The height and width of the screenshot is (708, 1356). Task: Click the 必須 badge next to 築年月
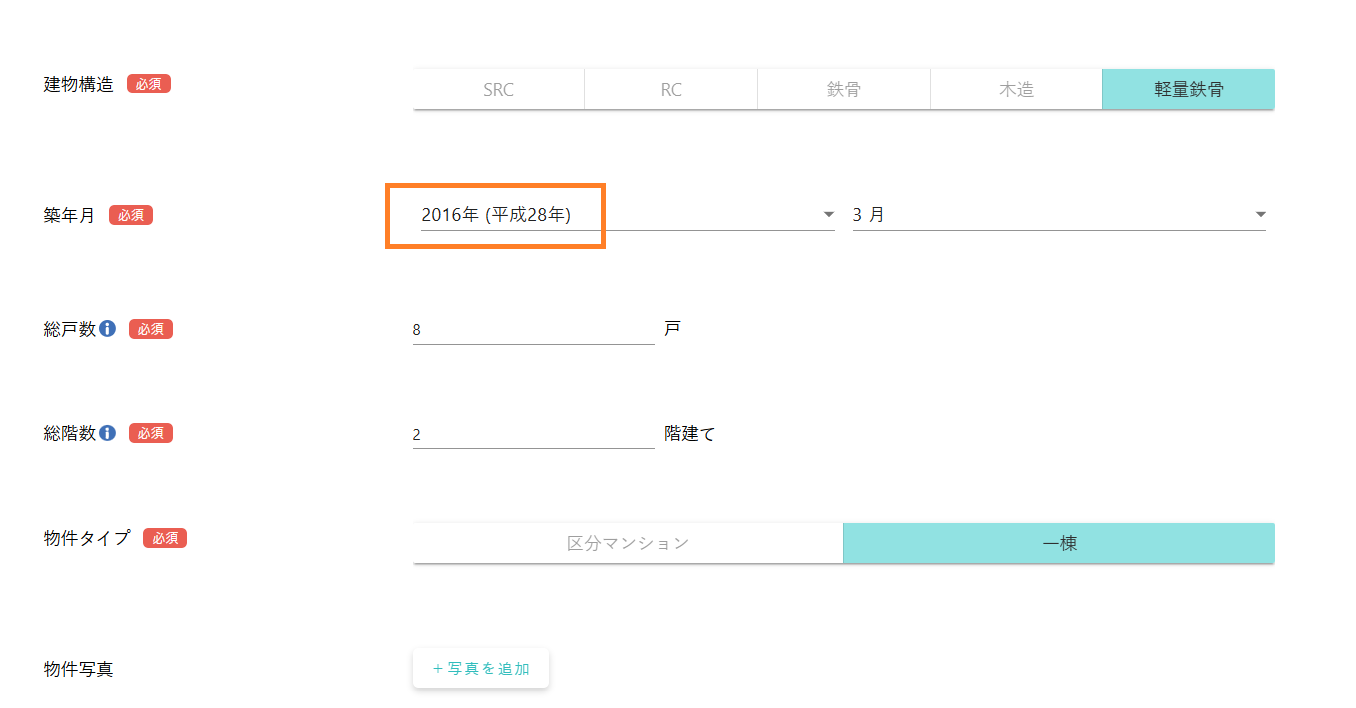131,215
